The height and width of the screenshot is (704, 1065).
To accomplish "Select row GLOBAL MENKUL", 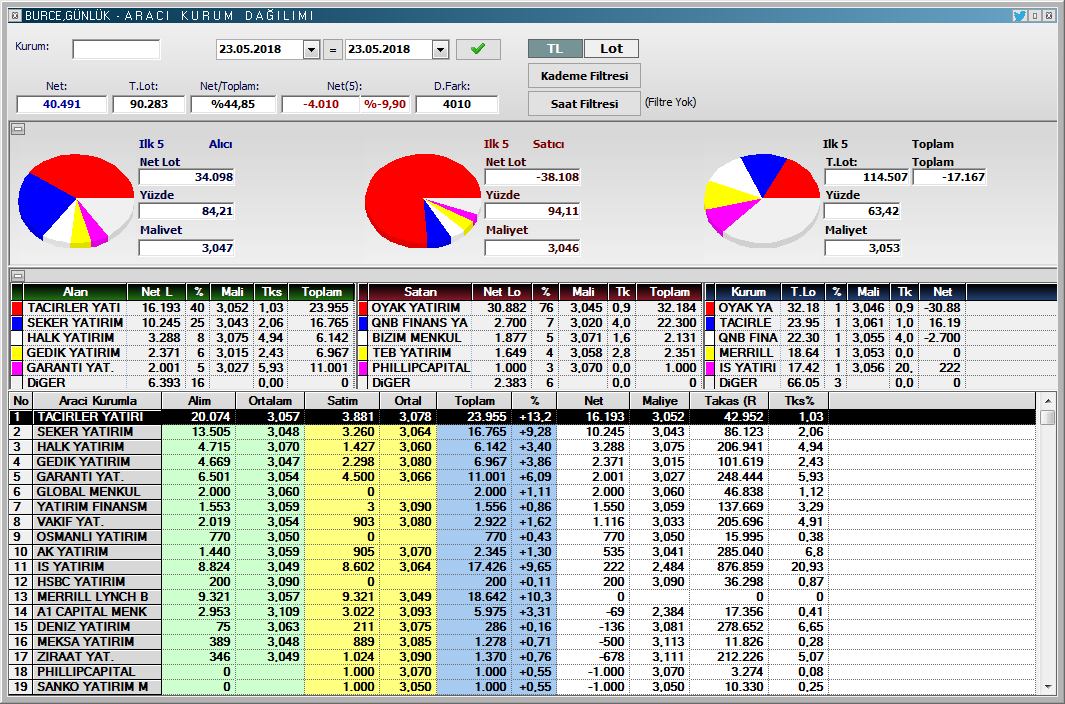I will click(522, 491).
